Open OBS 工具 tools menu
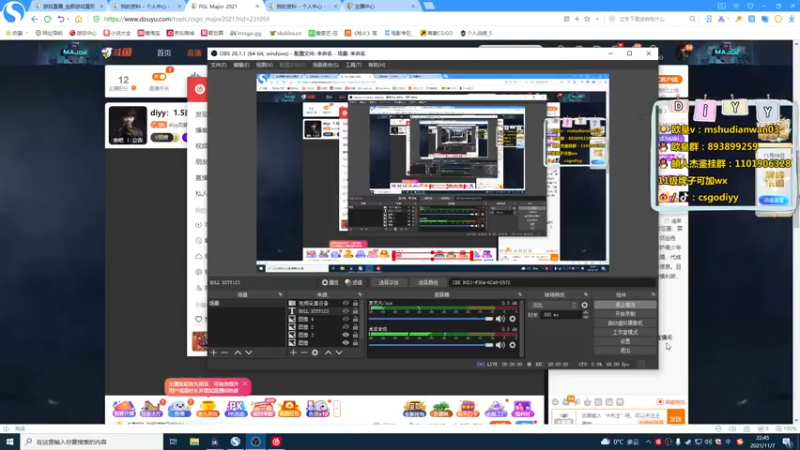Viewport: 800px width, 450px height. tap(353, 65)
